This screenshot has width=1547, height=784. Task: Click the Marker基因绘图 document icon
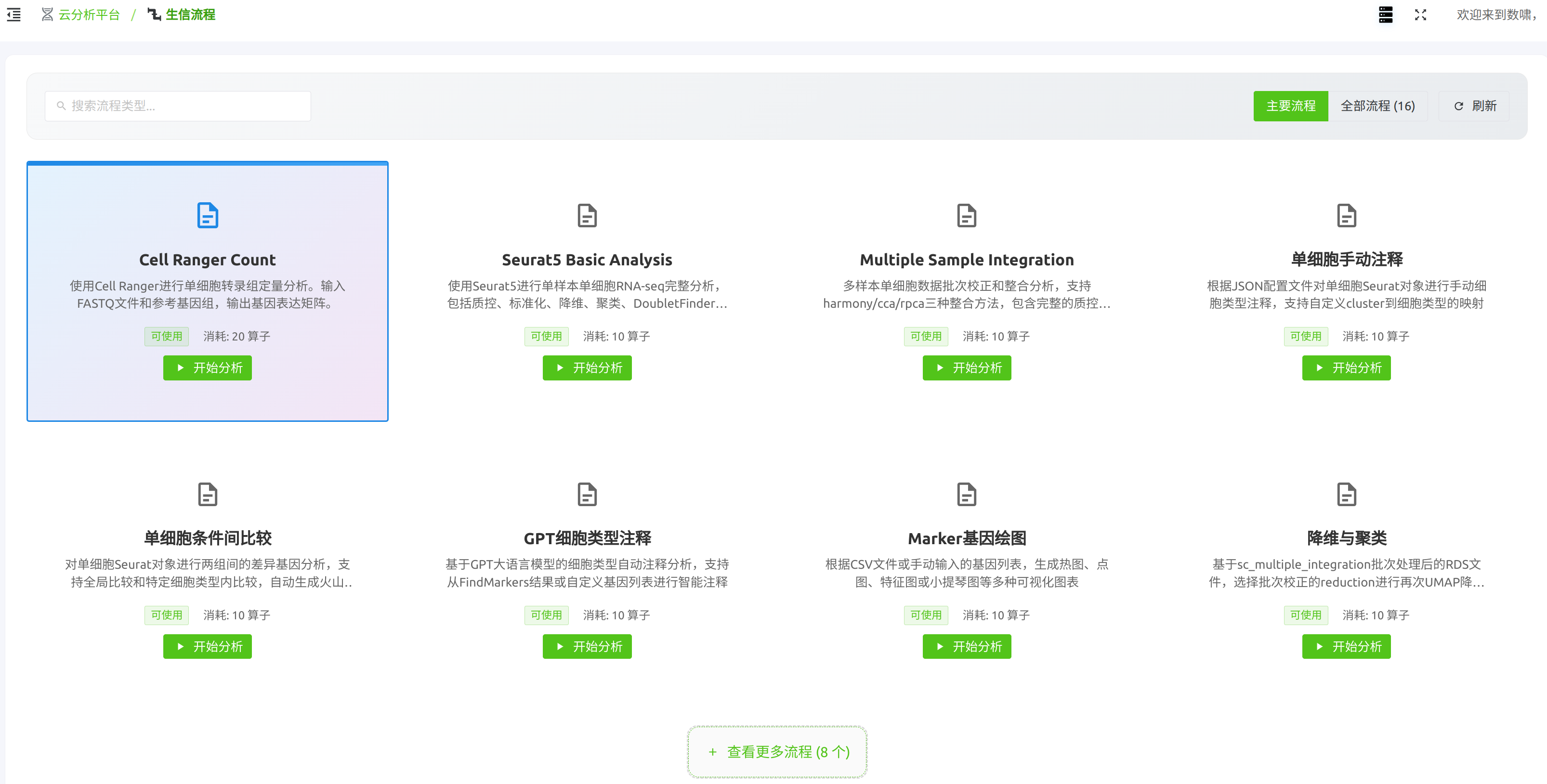(966, 494)
